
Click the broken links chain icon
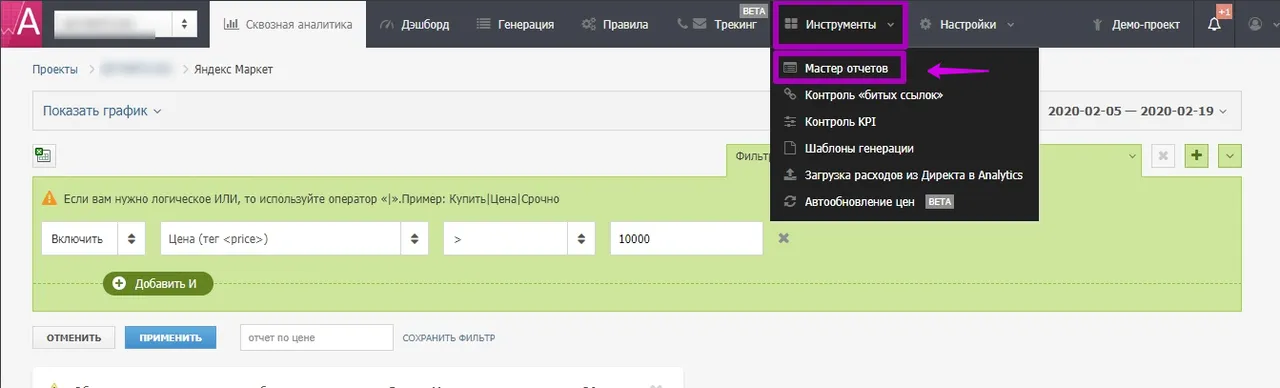click(790, 95)
